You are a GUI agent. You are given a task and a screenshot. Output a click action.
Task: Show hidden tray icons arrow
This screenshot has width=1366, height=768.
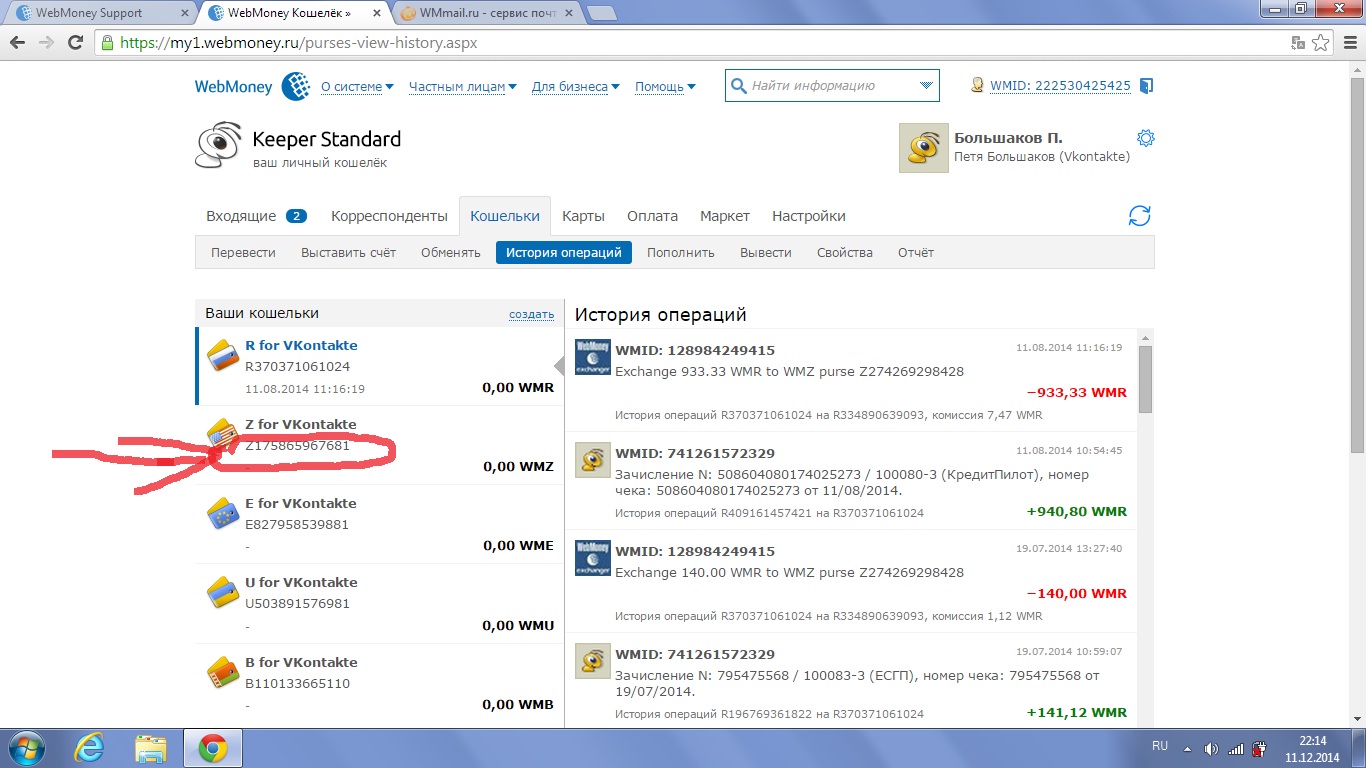click(x=1187, y=748)
